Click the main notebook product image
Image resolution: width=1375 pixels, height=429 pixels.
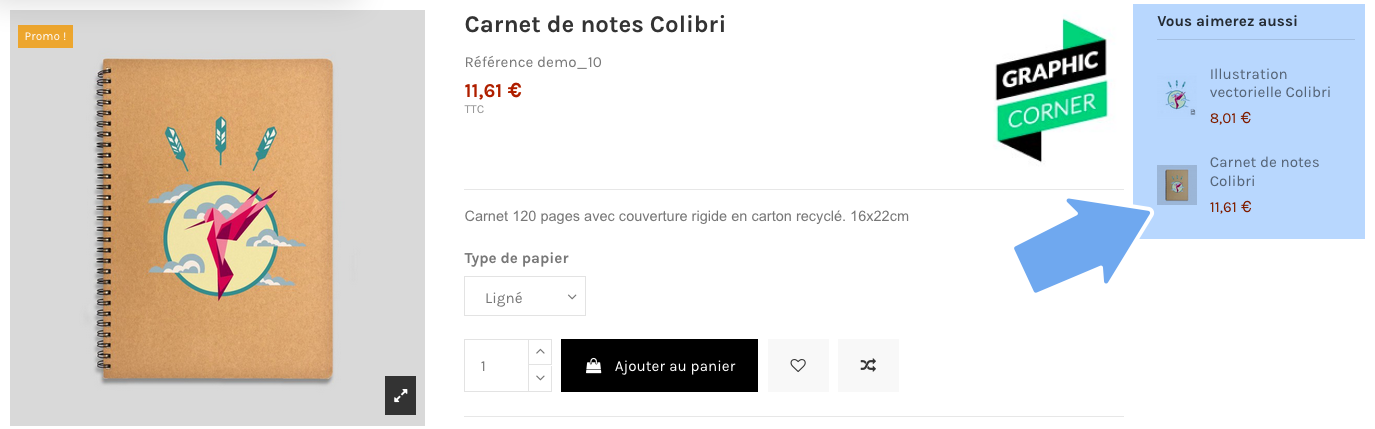click(x=216, y=219)
